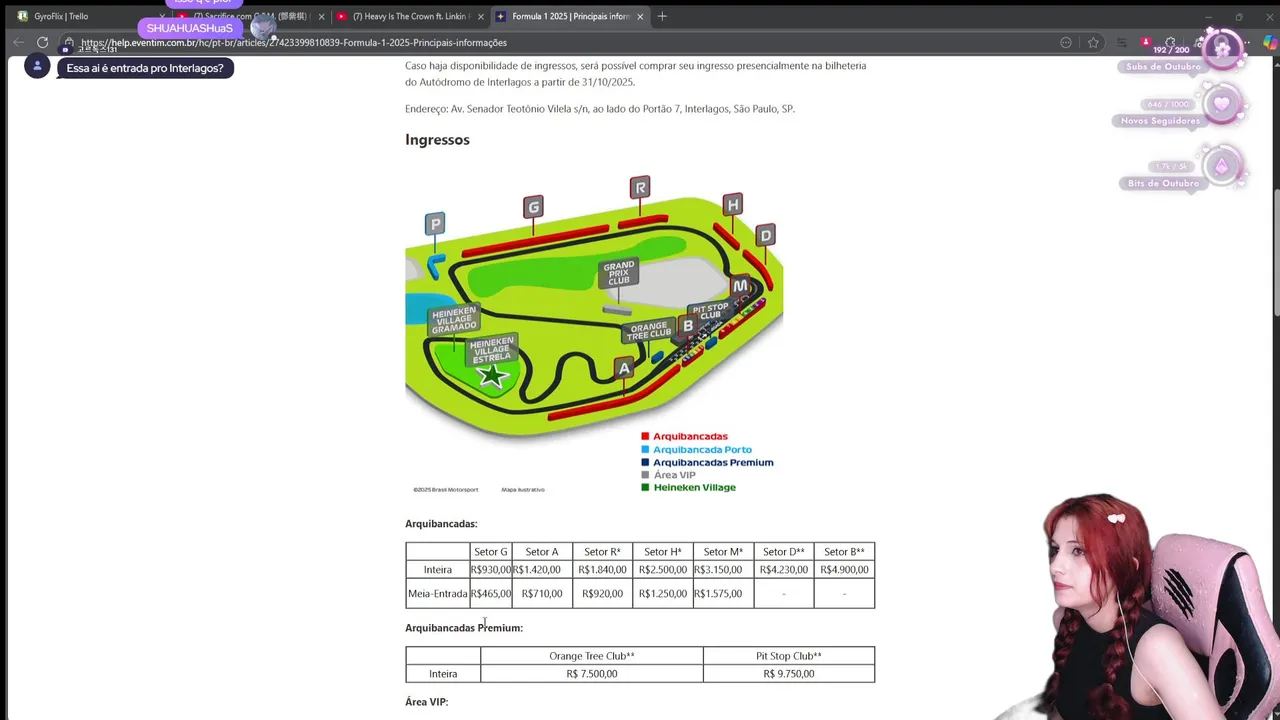Click the green Heineken Village legend swatch

(645, 488)
